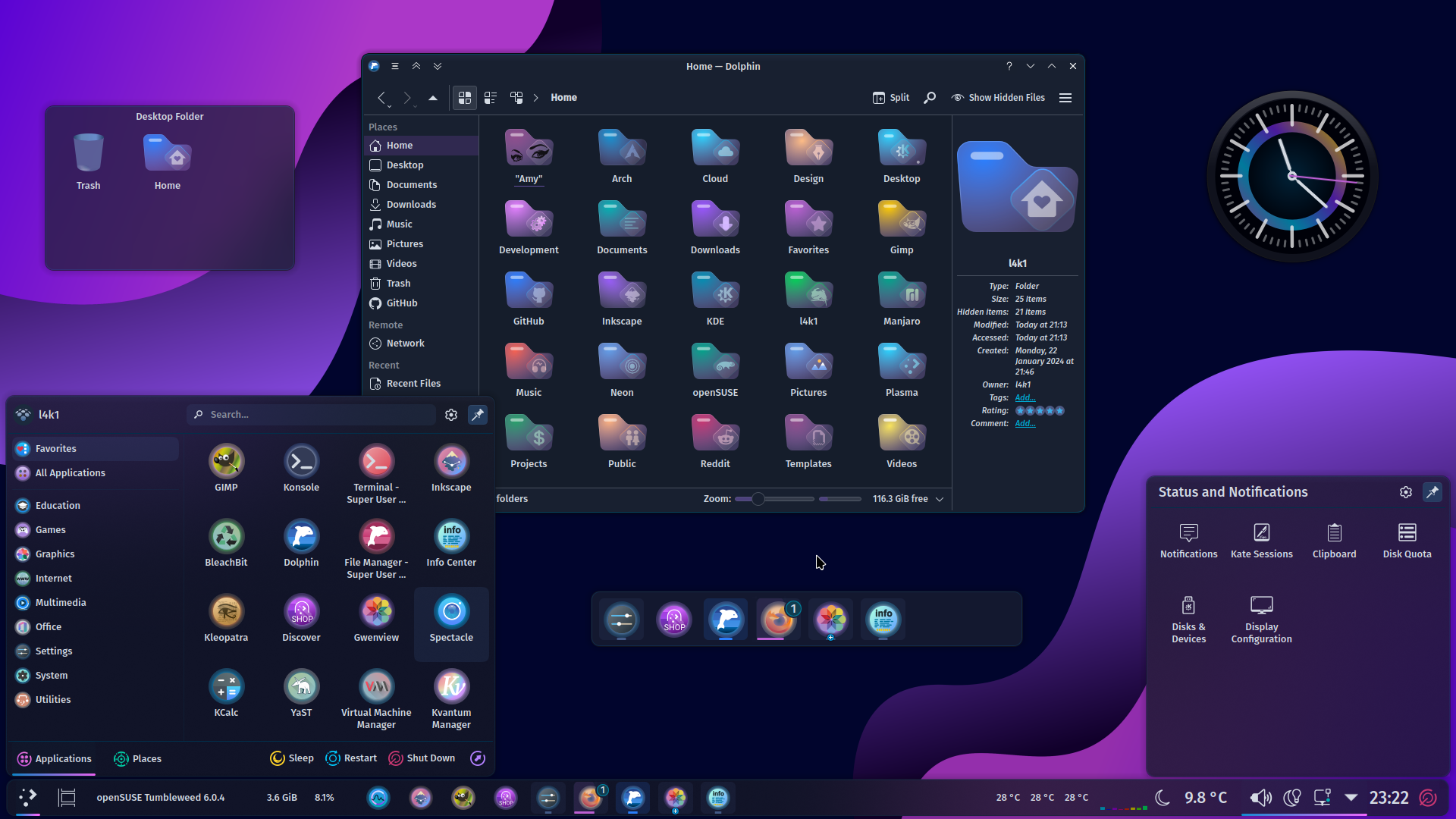Screen dimensions: 1456x819
Task: Click the Discover shop icon in the floating dock
Action: [673, 620]
